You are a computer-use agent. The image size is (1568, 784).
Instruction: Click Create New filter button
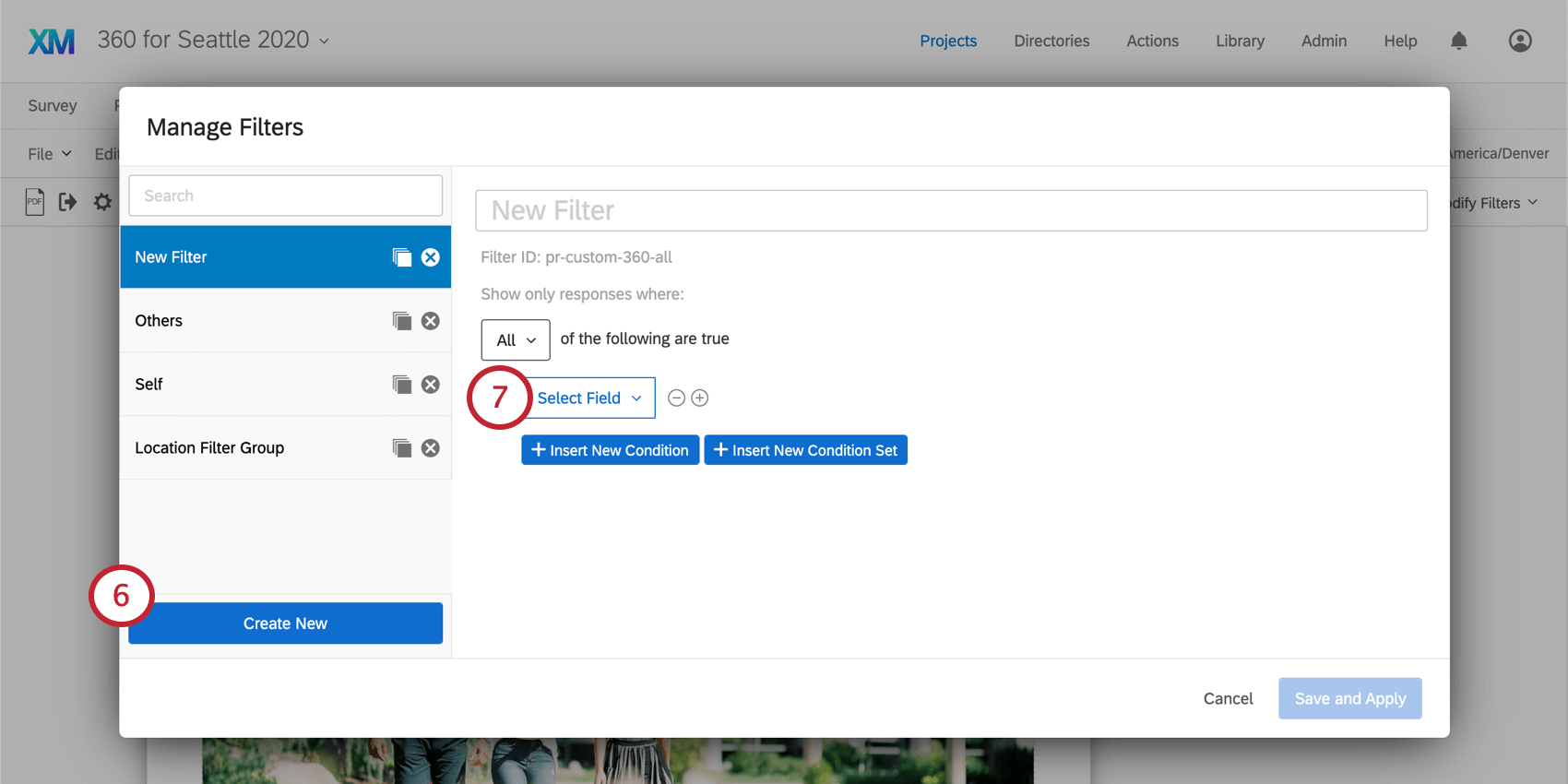286,624
